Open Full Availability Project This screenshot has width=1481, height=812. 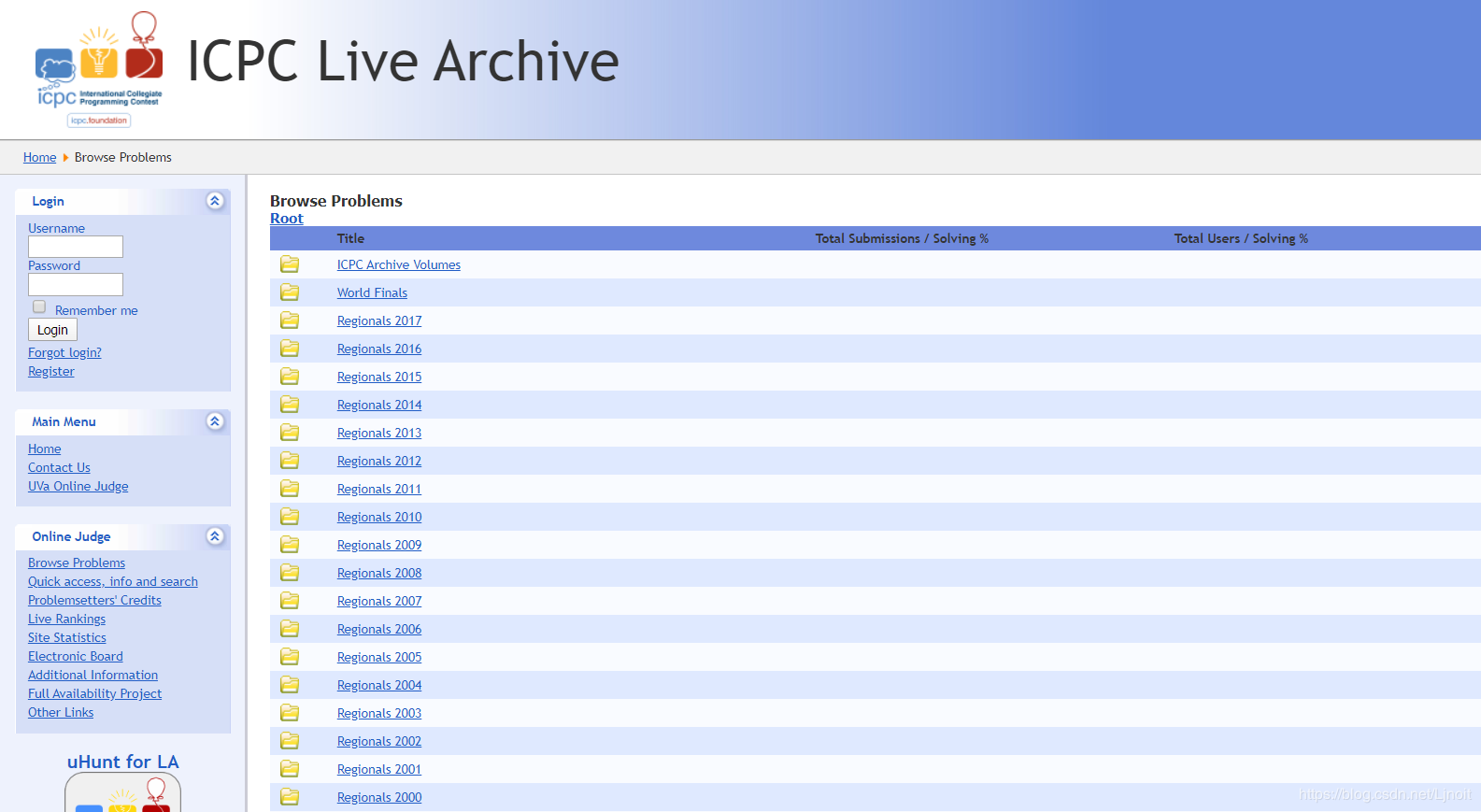click(x=94, y=693)
